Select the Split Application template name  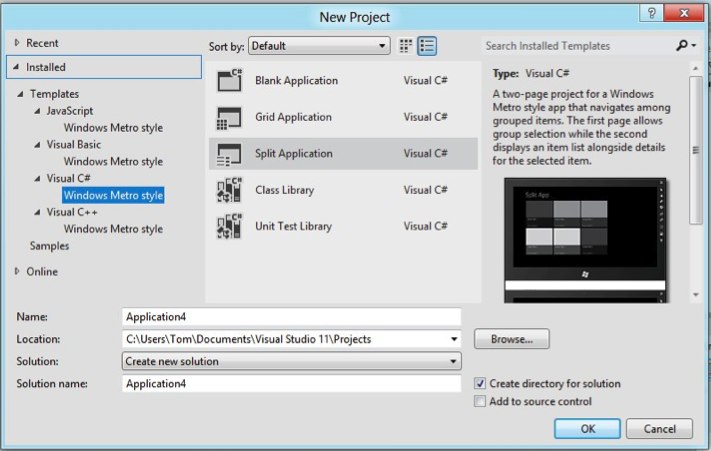coord(294,154)
